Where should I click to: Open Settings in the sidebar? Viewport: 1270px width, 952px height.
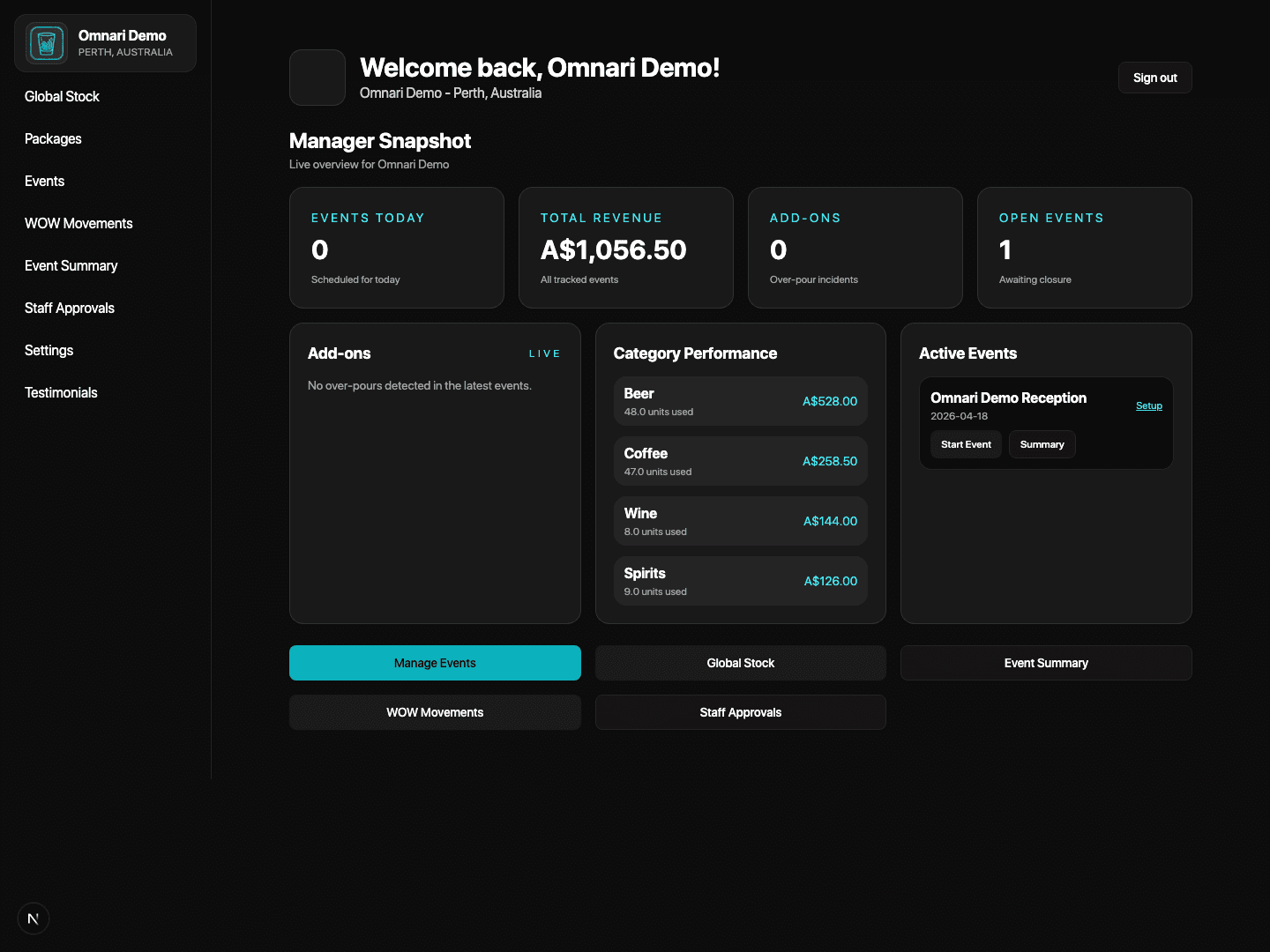coord(49,351)
